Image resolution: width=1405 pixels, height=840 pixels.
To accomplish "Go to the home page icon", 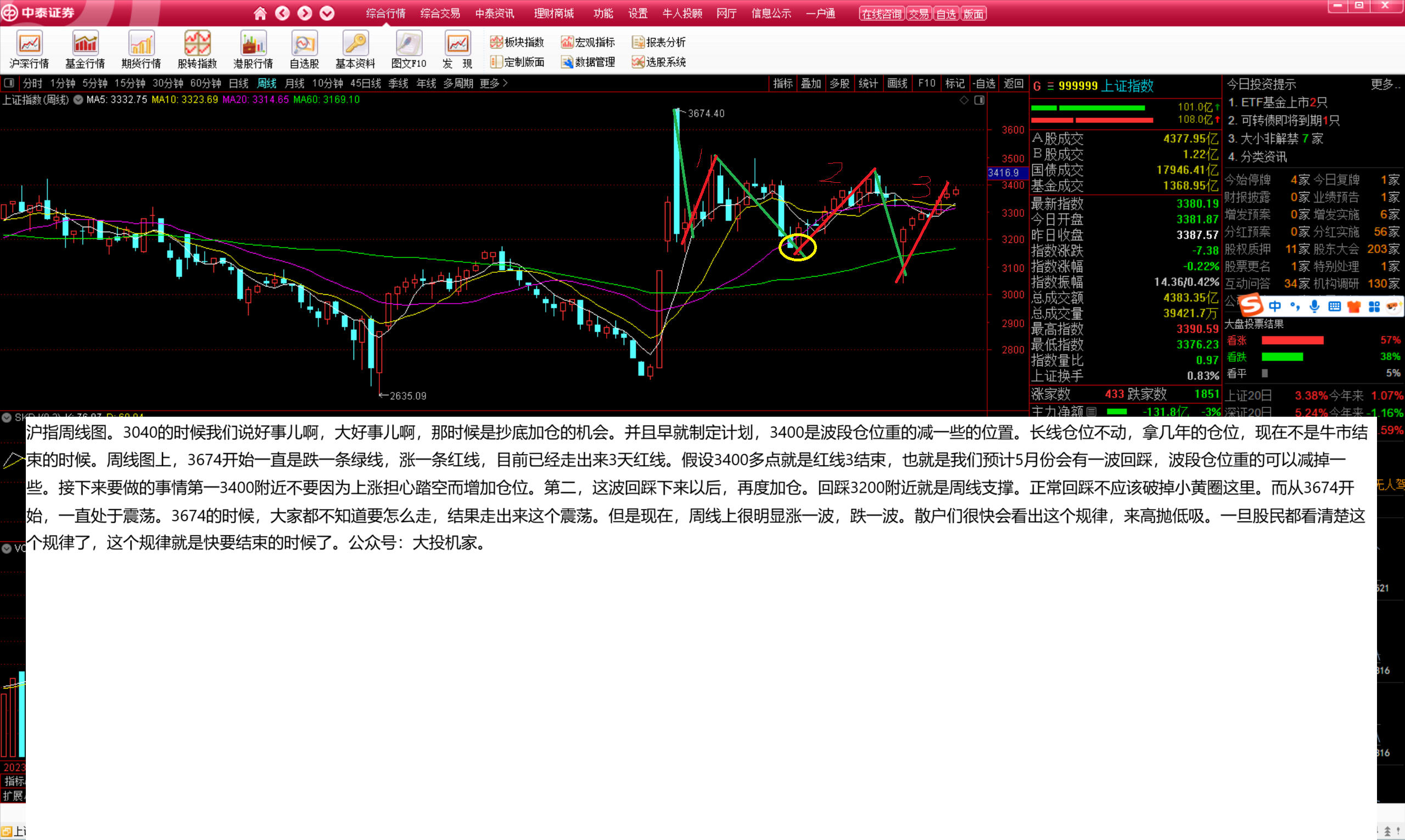I will 260,13.
